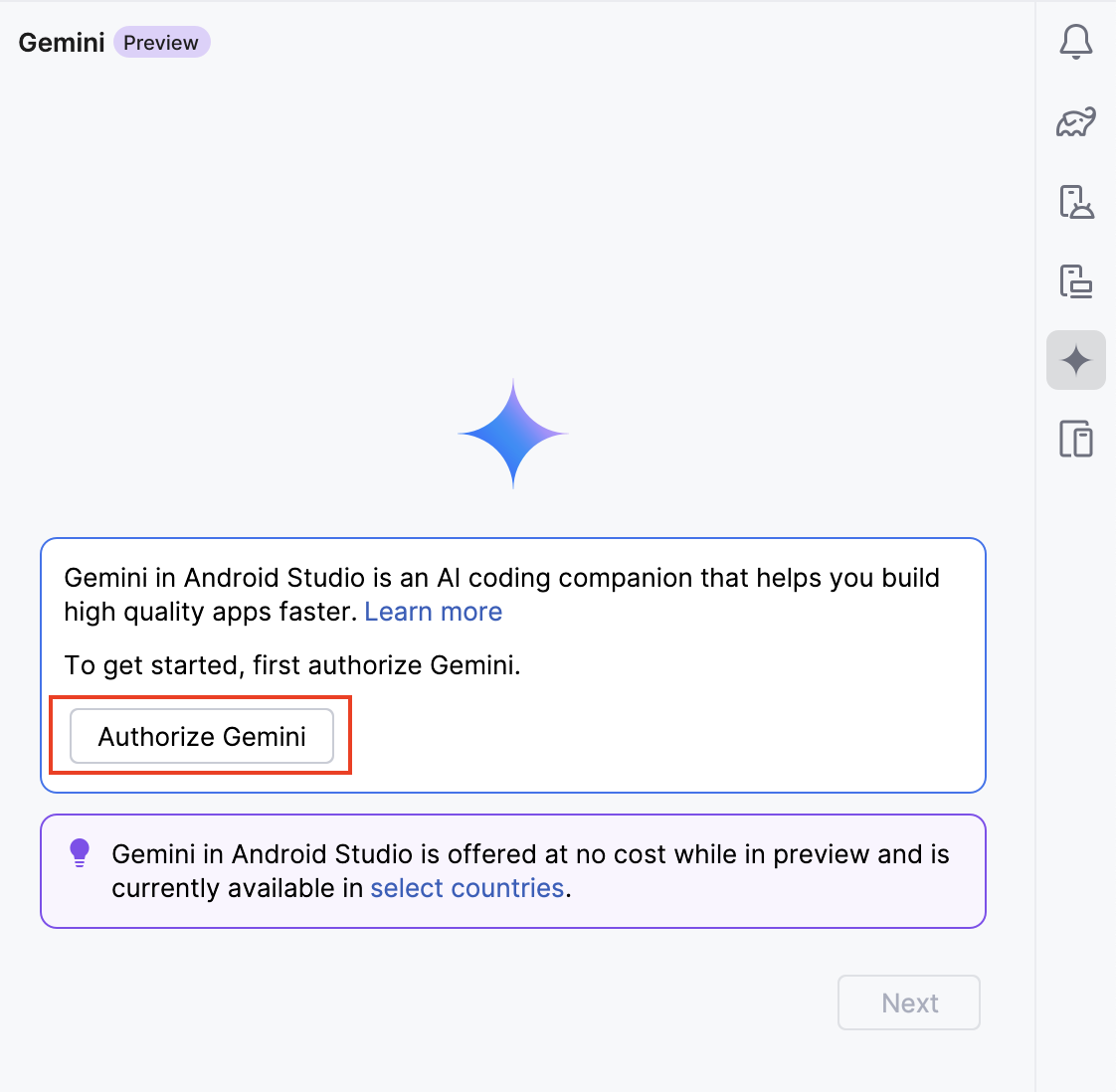Click the Gemini panel title
Image resolution: width=1116 pixels, height=1092 pixels.
[62, 43]
